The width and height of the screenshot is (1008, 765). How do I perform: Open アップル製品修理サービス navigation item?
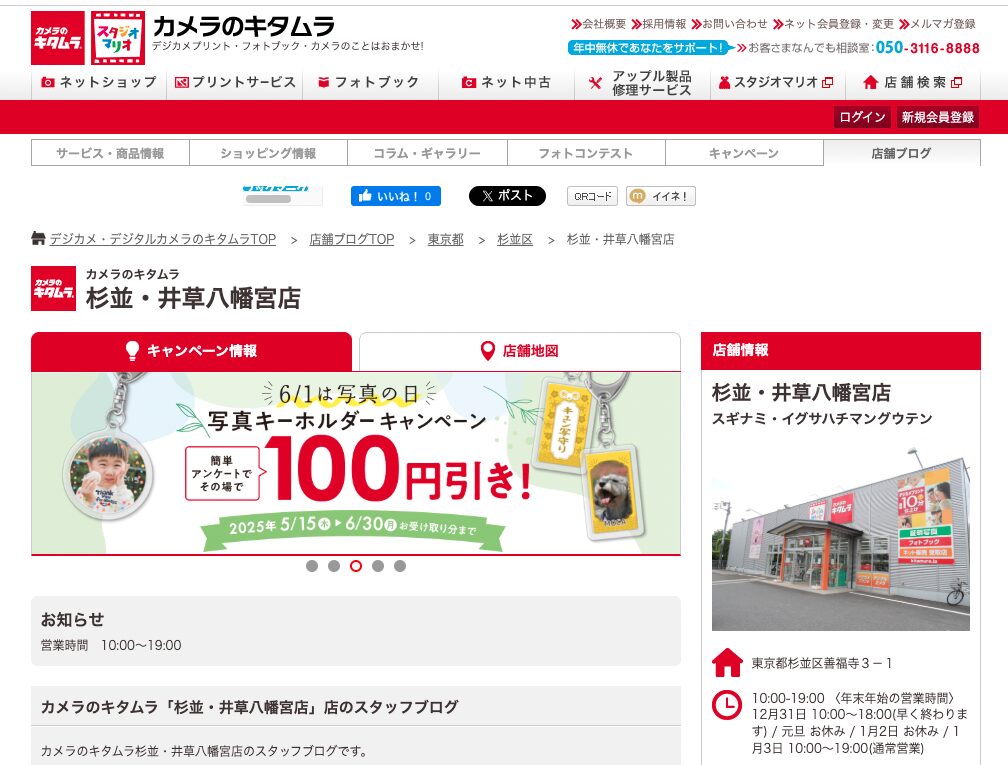point(642,83)
